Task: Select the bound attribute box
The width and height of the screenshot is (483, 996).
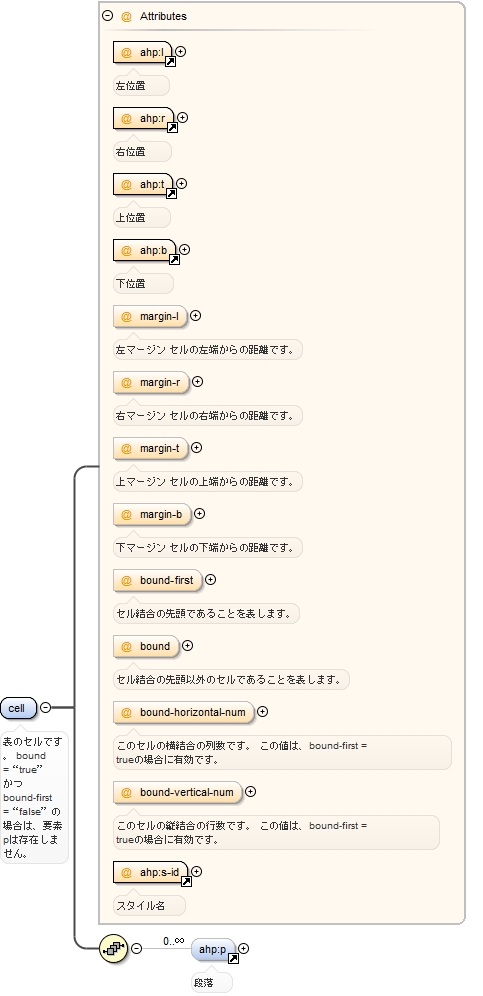Action: click(x=147, y=646)
